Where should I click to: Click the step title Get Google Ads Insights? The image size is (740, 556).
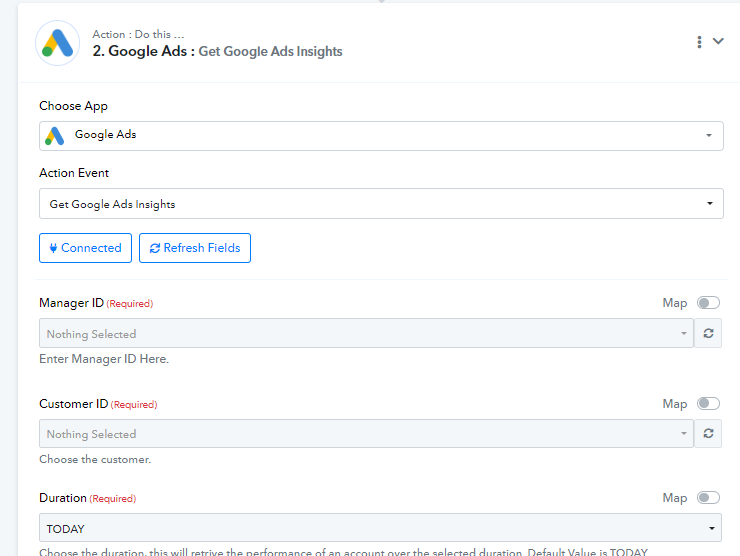coord(270,51)
